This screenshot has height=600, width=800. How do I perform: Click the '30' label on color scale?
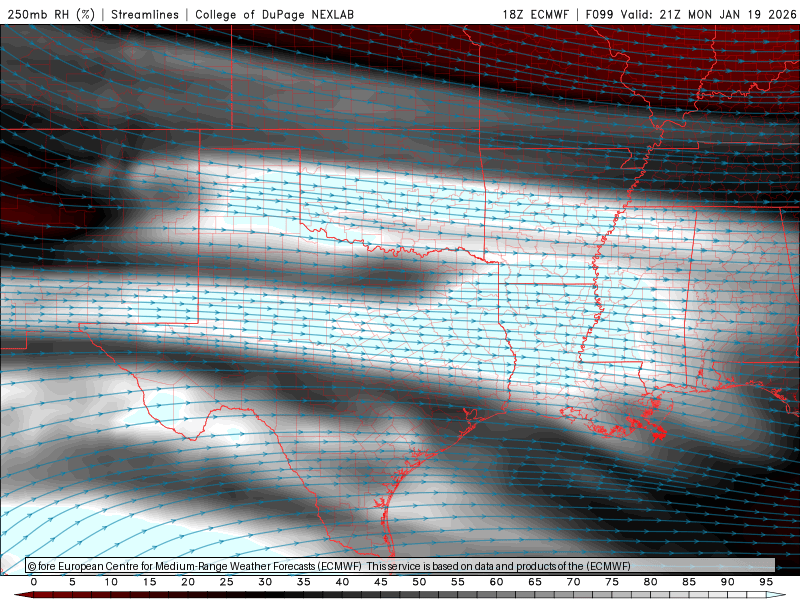(265, 582)
